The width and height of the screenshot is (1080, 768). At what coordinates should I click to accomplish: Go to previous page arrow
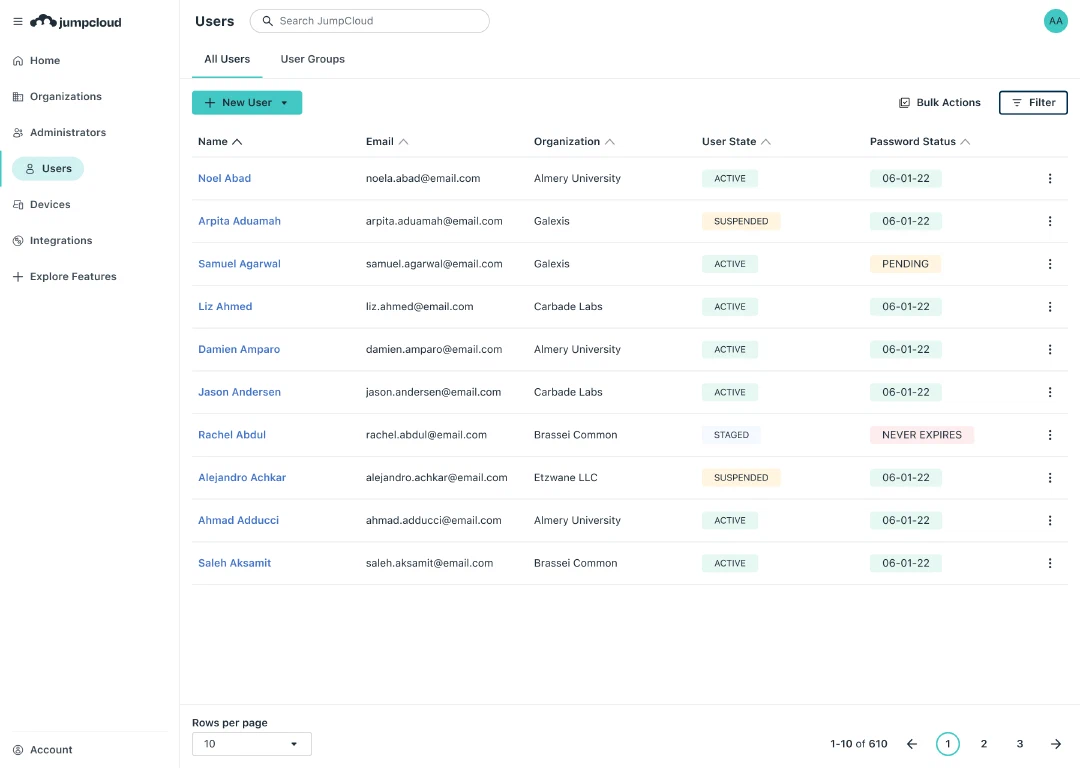[x=912, y=744]
